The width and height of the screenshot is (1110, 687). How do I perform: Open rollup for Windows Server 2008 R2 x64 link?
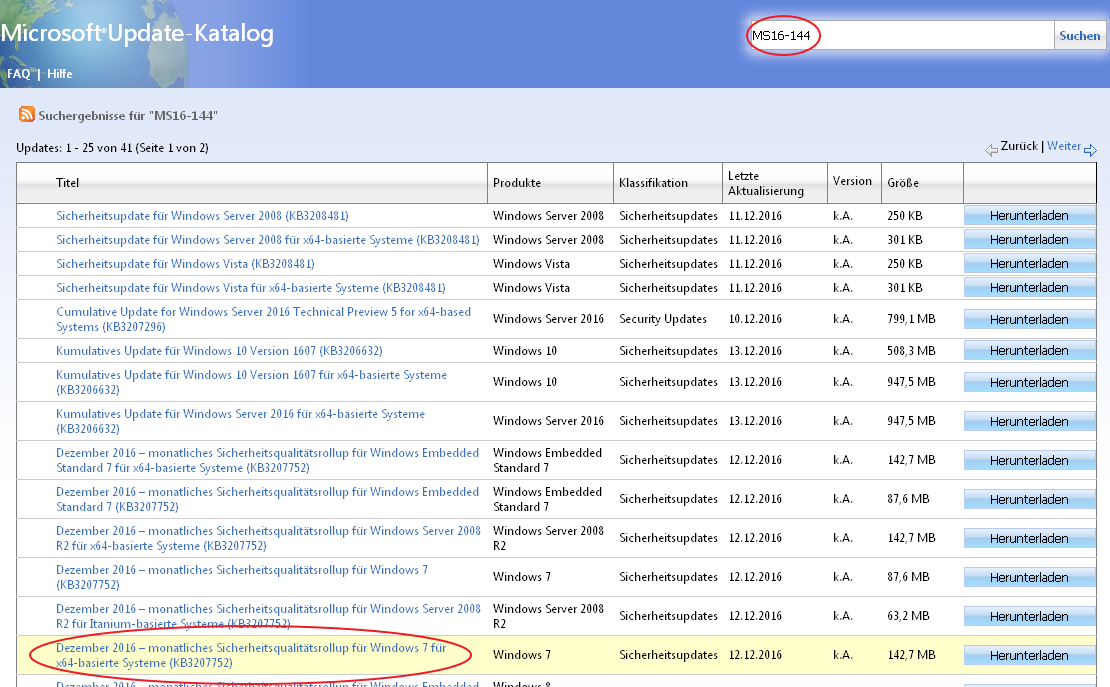pyautogui.click(x=268, y=538)
